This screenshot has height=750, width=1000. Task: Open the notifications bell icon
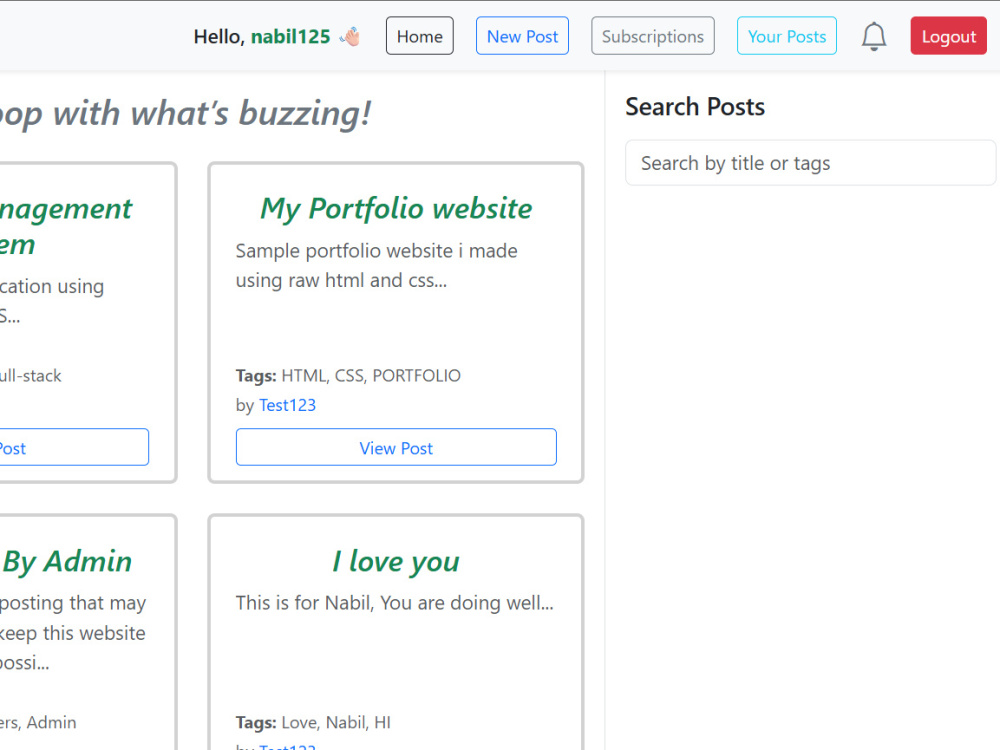pyautogui.click(x=874, y=35)
